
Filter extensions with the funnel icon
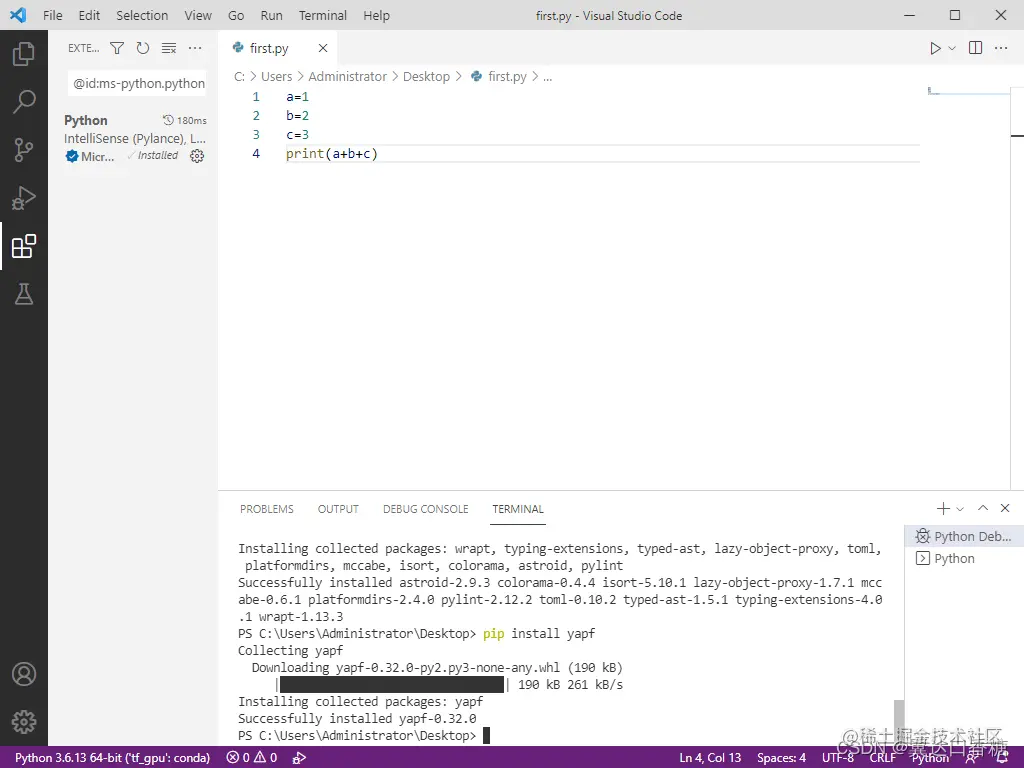point(117,48)
